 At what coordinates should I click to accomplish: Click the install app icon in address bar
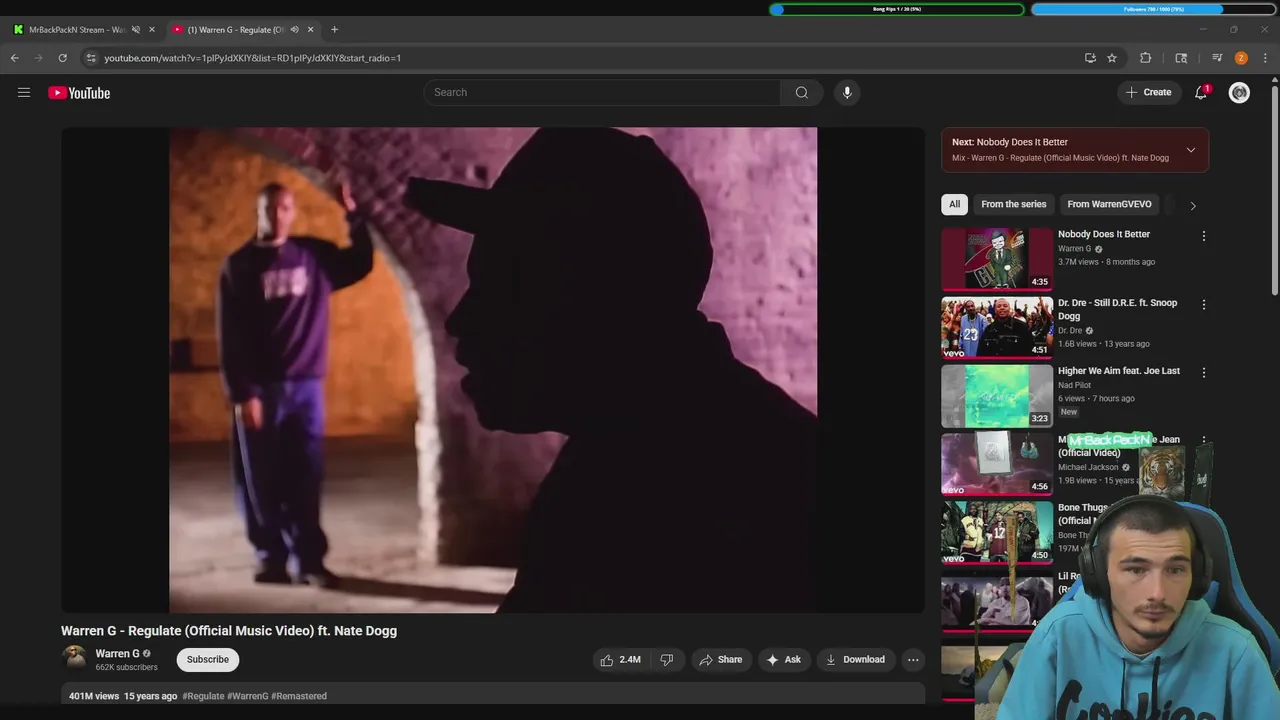coord(1090,58)
